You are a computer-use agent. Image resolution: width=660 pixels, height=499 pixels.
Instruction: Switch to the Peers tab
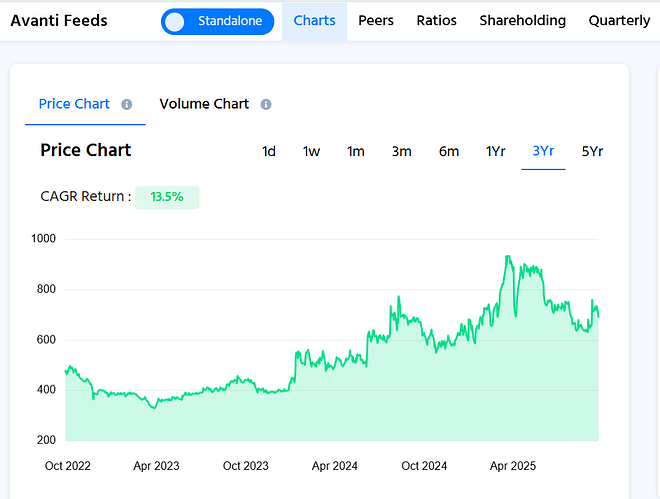(376, 21)
